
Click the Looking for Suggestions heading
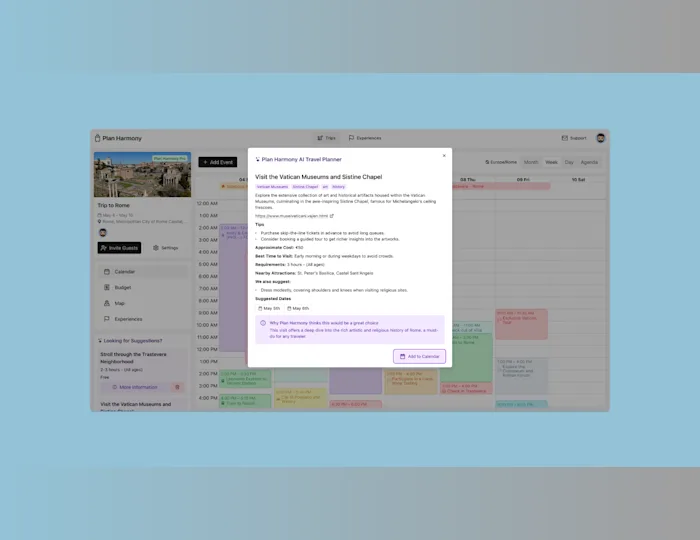pos(133,341)
